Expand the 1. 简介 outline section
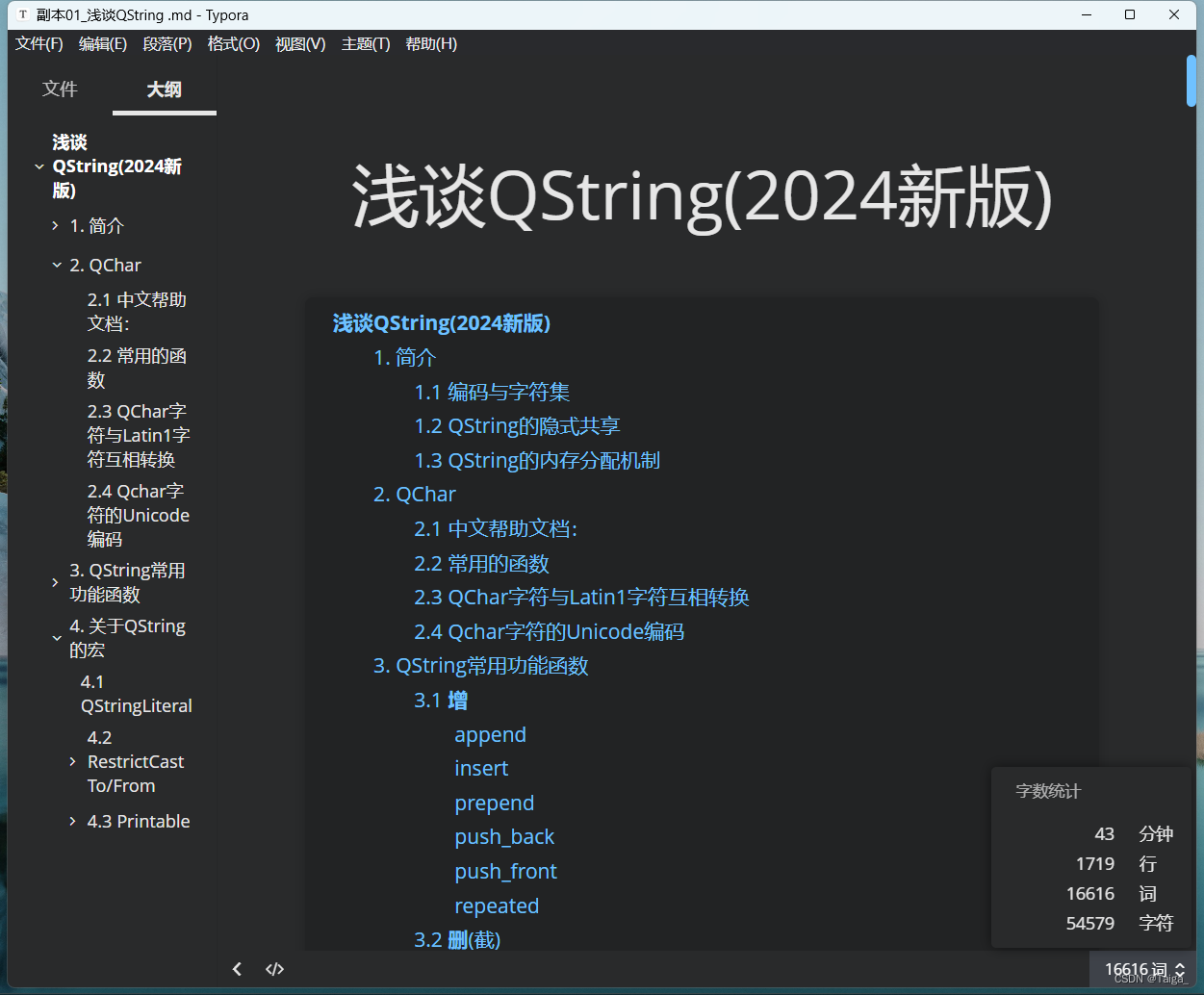This screenshot has width=1204, height=995. (55, 225)
